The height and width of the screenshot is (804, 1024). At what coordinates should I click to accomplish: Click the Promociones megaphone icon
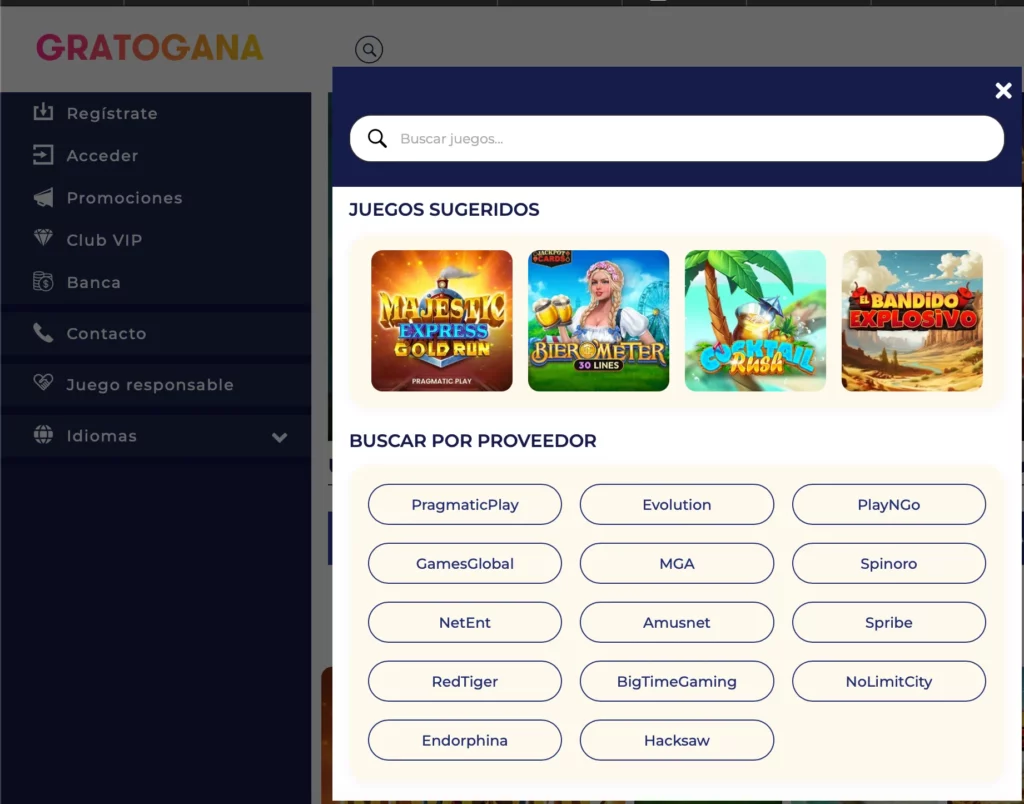43,197
